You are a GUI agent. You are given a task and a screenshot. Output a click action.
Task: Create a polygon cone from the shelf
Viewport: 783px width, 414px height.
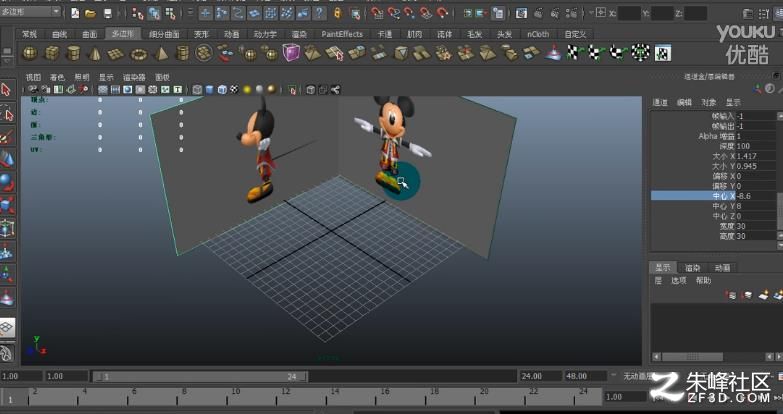pos(95,53)
